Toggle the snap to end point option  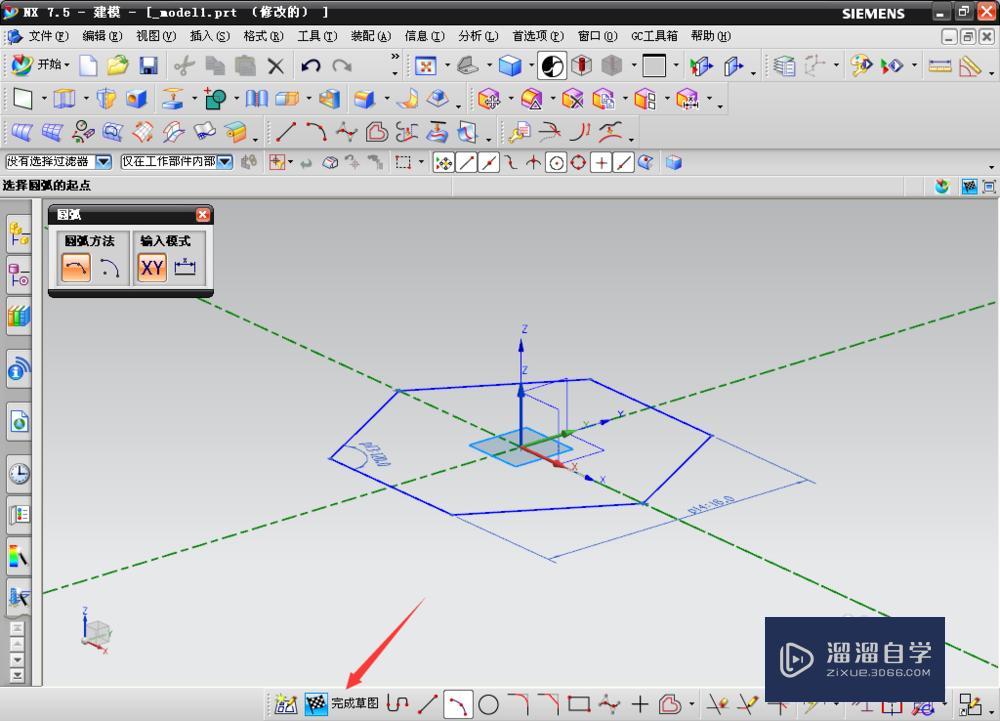point(467,163)
